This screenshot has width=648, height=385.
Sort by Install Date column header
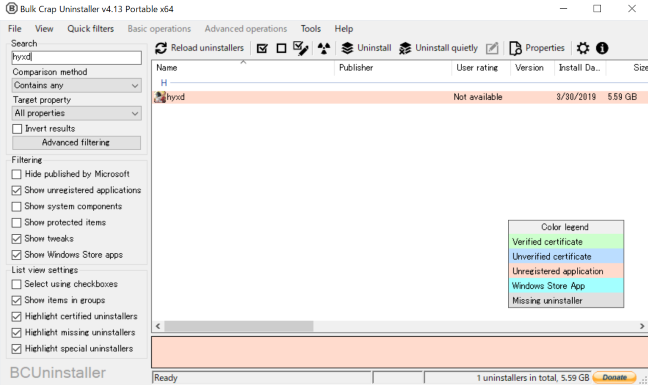click(x=580, y=68)
